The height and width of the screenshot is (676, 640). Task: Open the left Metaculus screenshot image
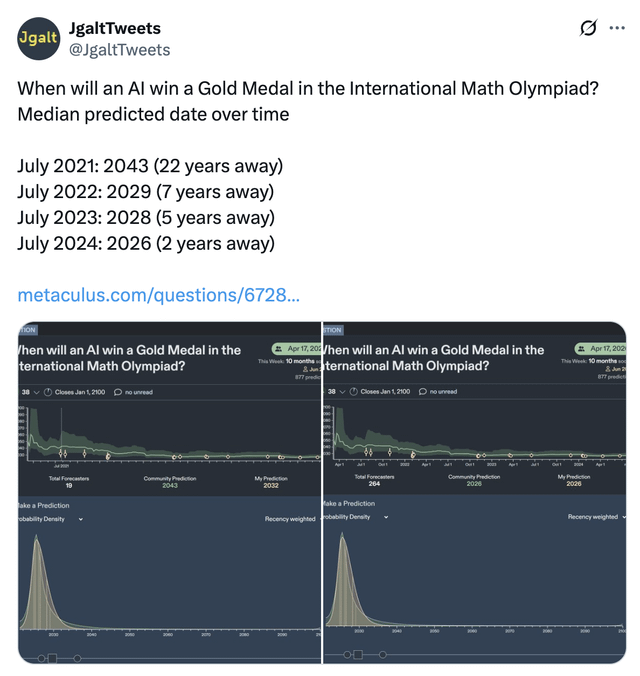169,493
